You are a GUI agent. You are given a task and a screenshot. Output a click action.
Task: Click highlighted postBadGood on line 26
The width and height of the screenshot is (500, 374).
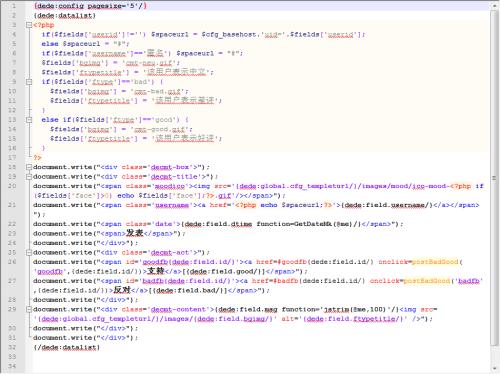[435, 262]
